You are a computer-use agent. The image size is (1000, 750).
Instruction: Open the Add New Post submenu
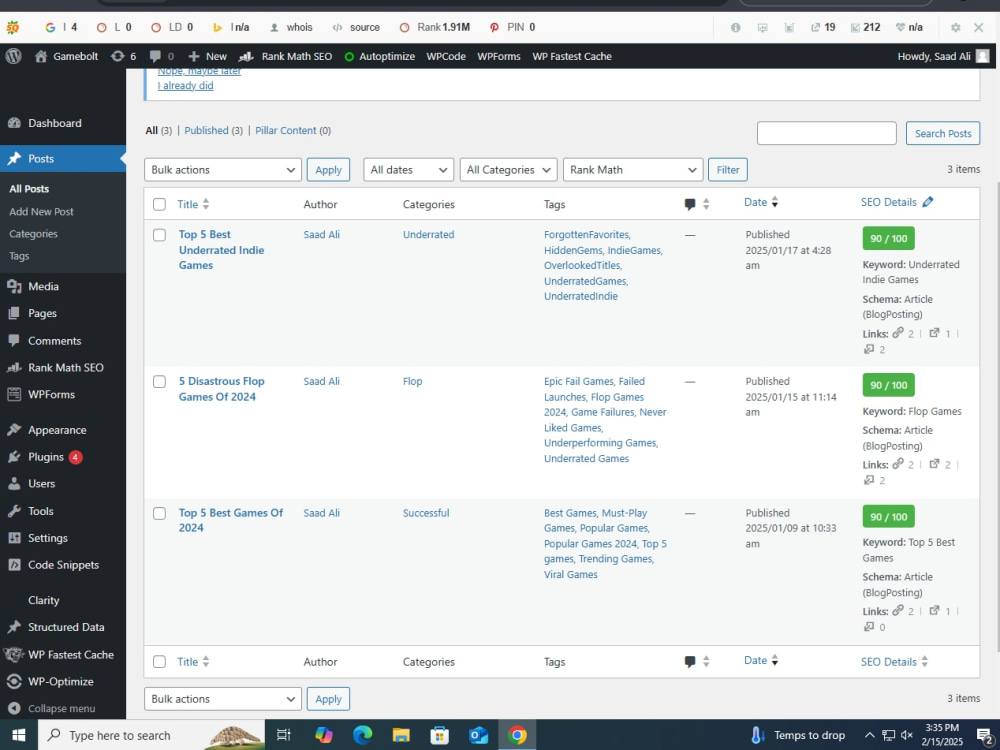(x=41, y=212)
